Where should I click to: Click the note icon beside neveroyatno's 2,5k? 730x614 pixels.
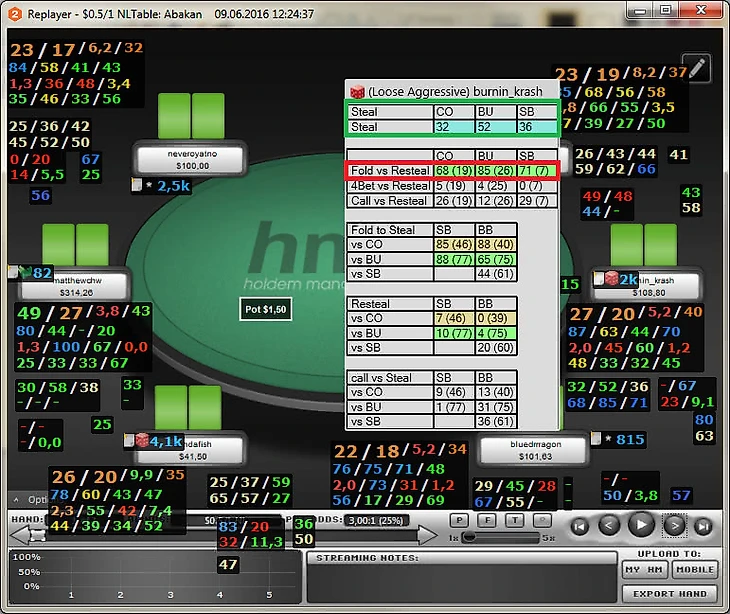[136, 185]
